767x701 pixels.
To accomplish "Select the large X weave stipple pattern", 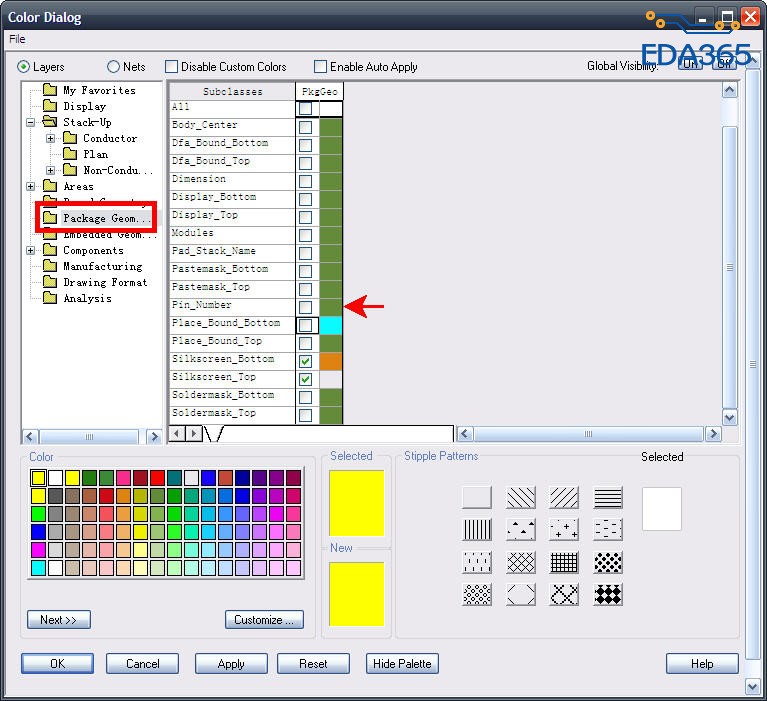I will pyautogui.click(x=564, y=594).
